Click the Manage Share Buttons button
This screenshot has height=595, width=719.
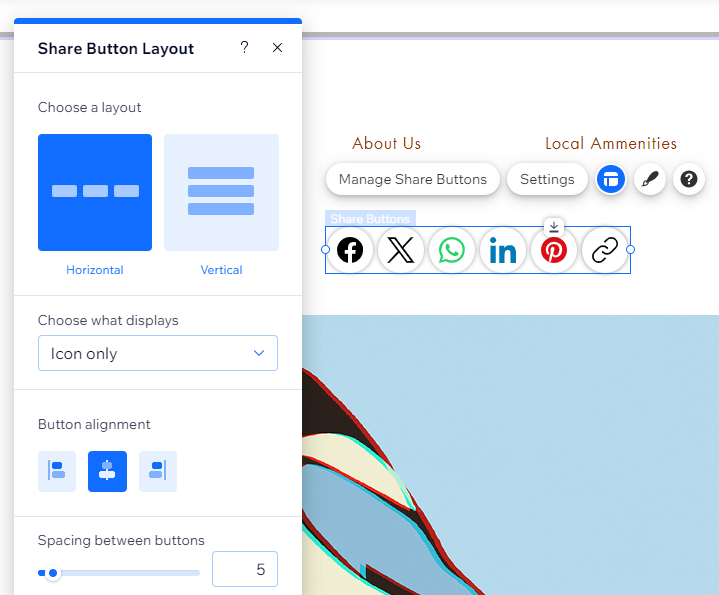pyautogui.click(x=412, y=180)
